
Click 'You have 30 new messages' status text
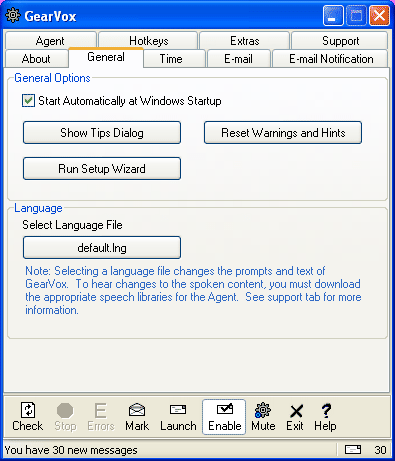click(x=71, y=450)
